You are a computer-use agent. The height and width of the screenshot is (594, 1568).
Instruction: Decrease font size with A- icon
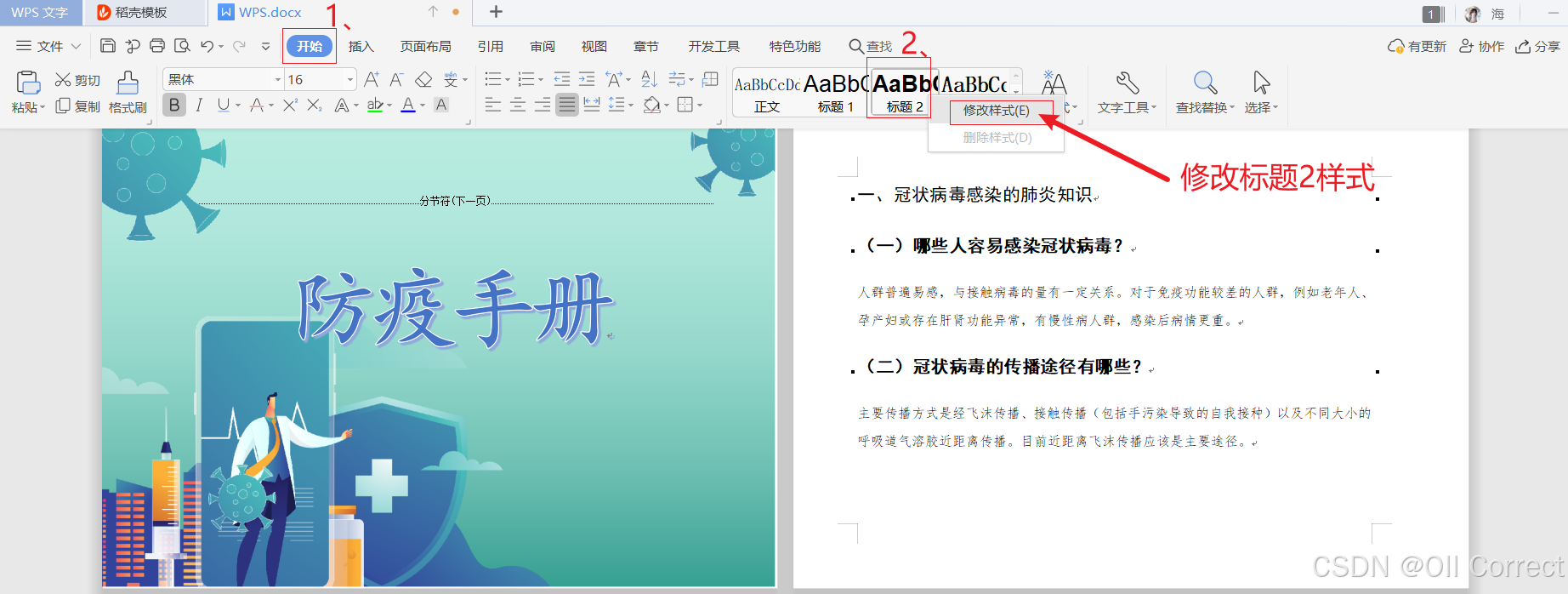click(x=396, y=79)
